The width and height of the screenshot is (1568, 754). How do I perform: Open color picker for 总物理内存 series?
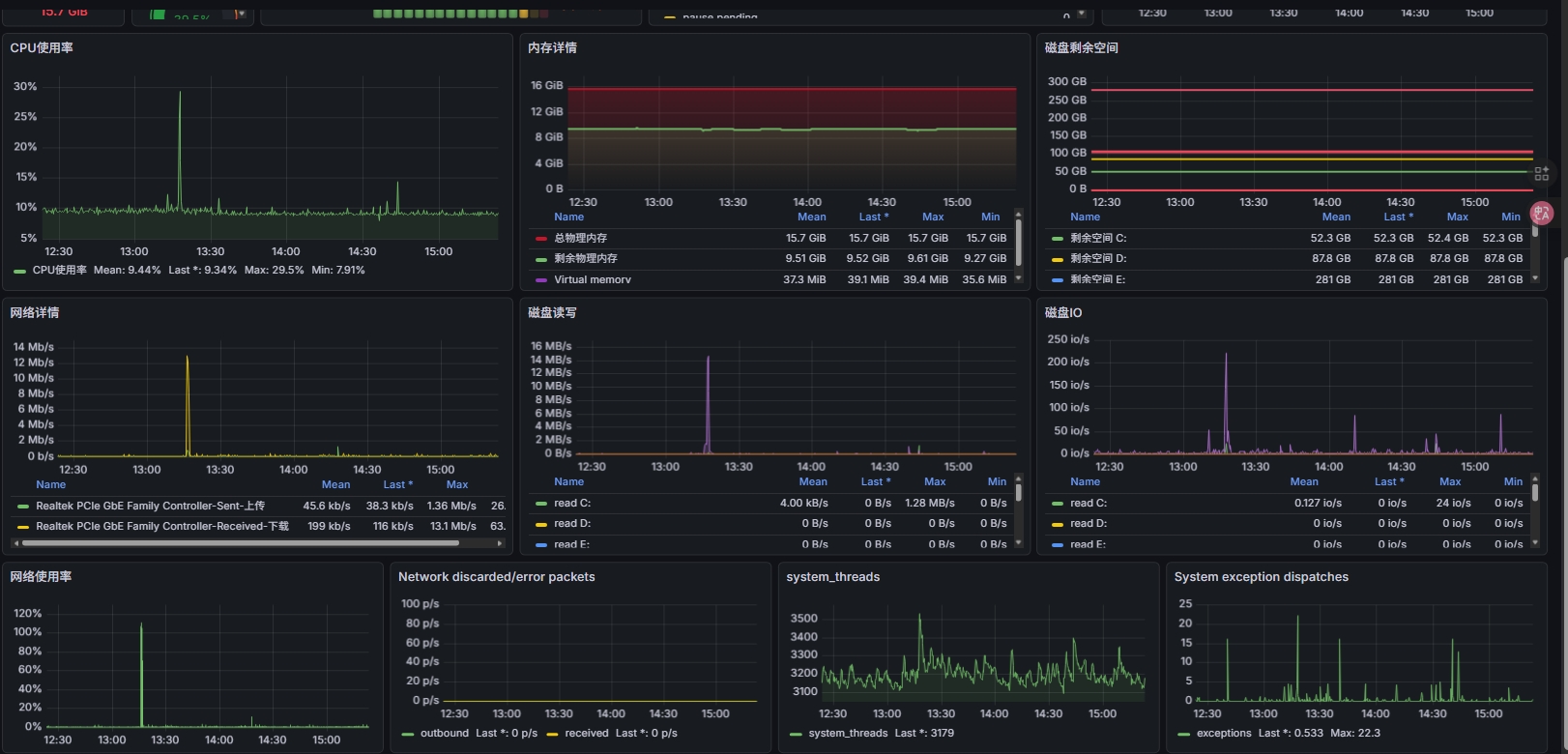541,238
